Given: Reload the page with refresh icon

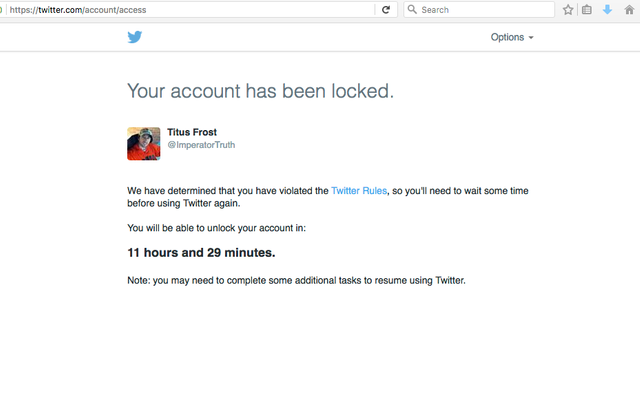Looking at the screenshot, I should click(386, 10).
